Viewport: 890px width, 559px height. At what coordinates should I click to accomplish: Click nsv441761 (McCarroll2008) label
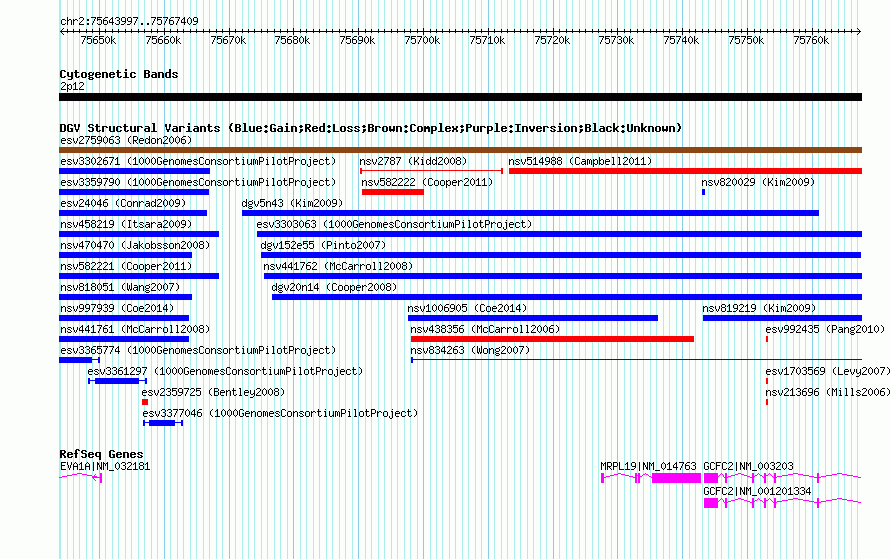(x=135, y=329)
